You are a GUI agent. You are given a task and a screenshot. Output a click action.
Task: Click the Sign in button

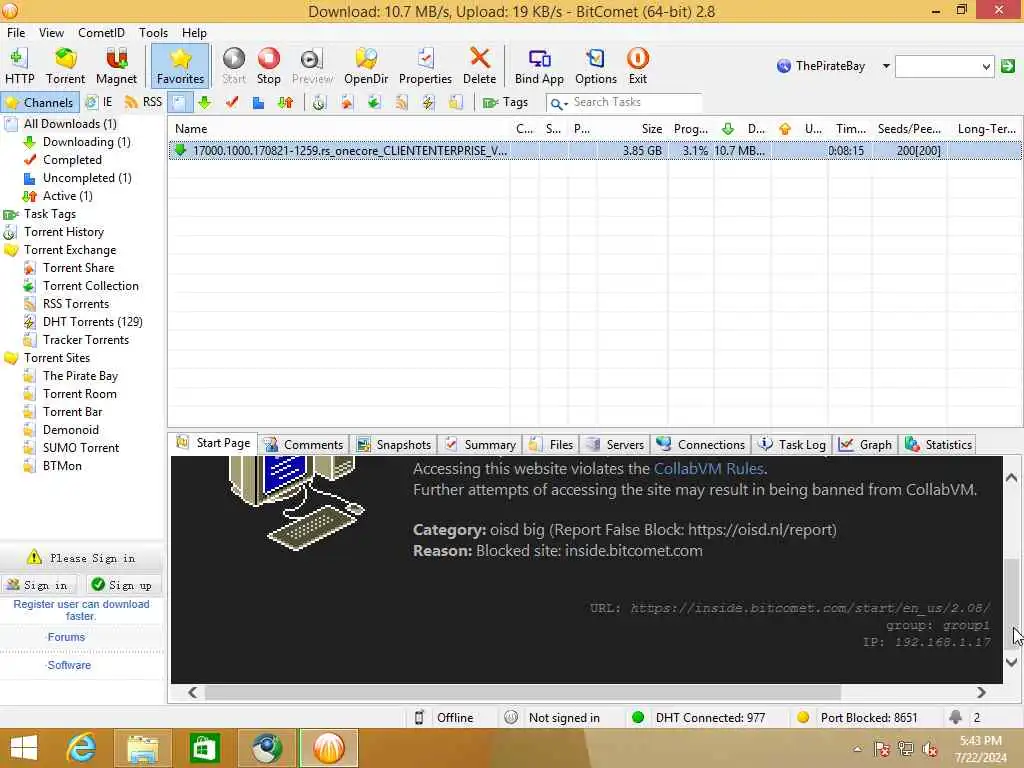(x=39, y=585)
